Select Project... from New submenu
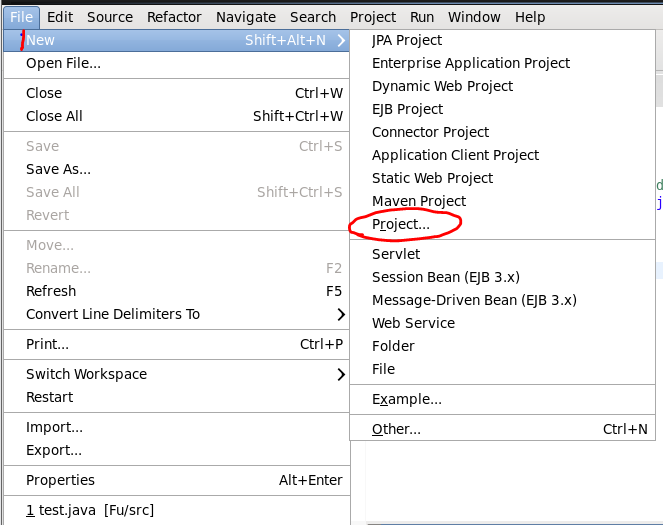The width and height of the screenshot is (663, 525). tap(401, 225)
